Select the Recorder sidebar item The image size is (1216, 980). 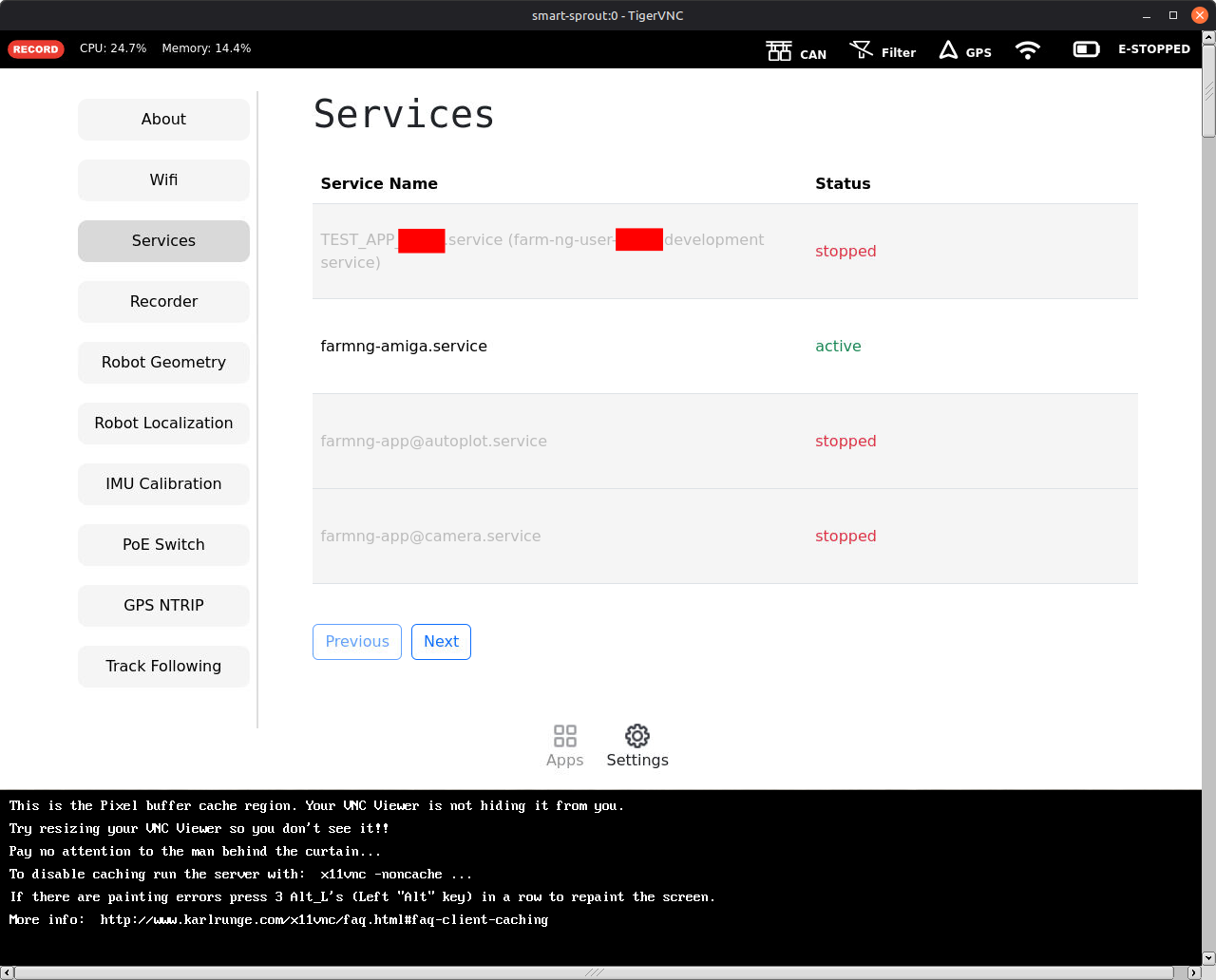tap(163, 302)
